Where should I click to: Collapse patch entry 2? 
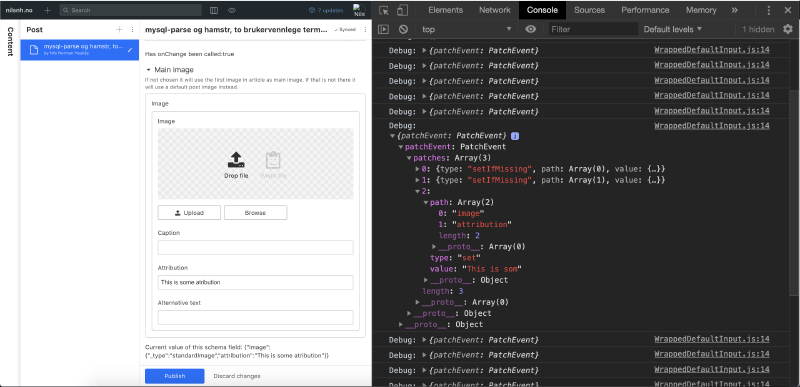pyautogui.click(x=417, y=191)
